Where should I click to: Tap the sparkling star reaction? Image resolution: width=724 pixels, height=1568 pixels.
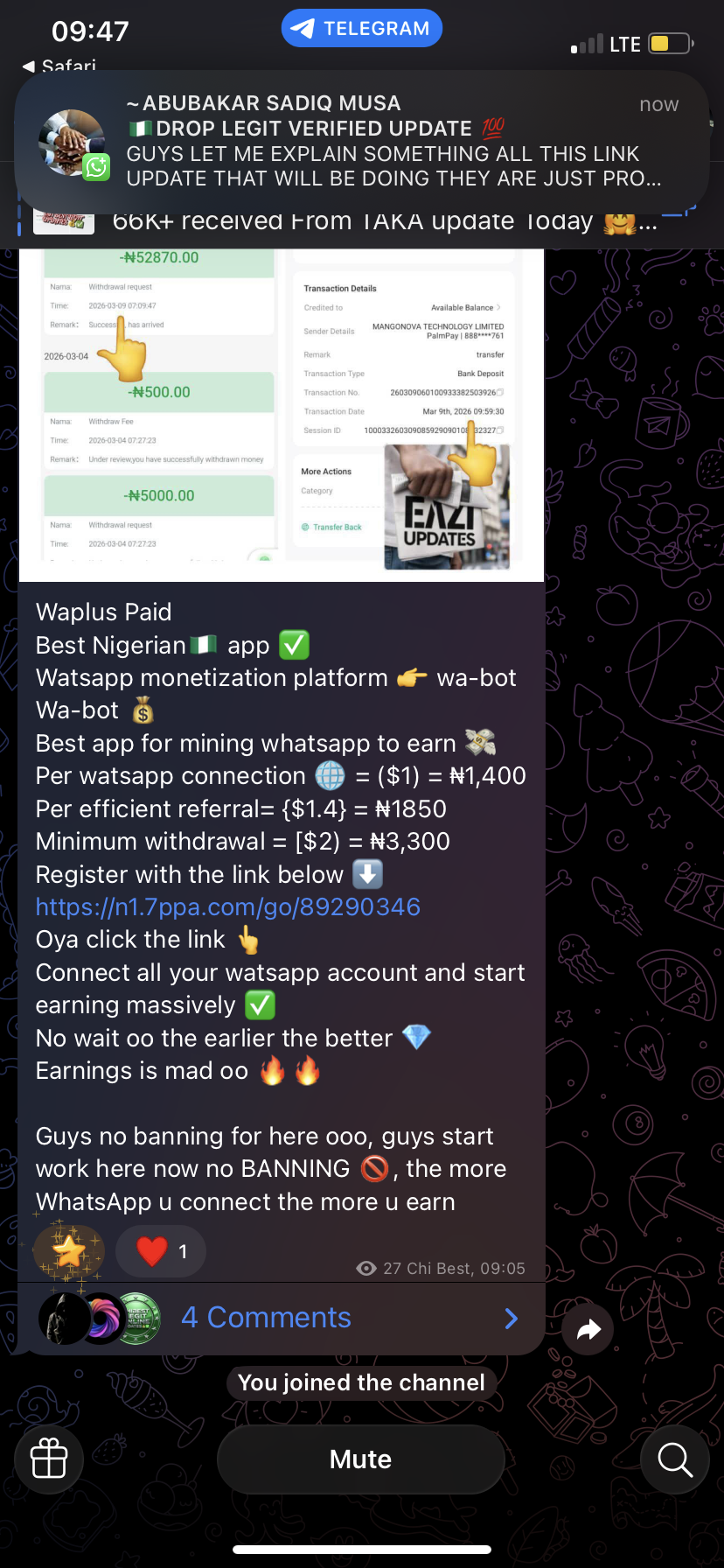point(69,1251)
